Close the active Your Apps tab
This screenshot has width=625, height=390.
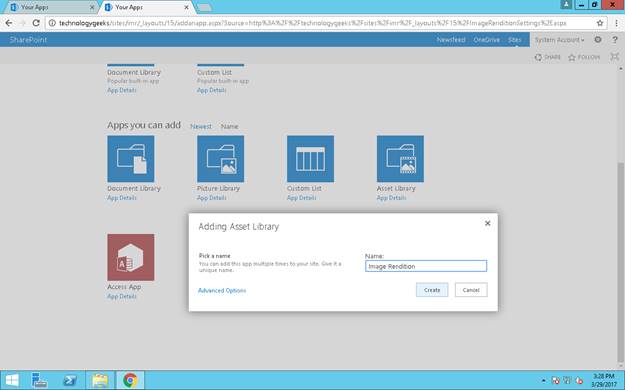(x=186, y=7)
